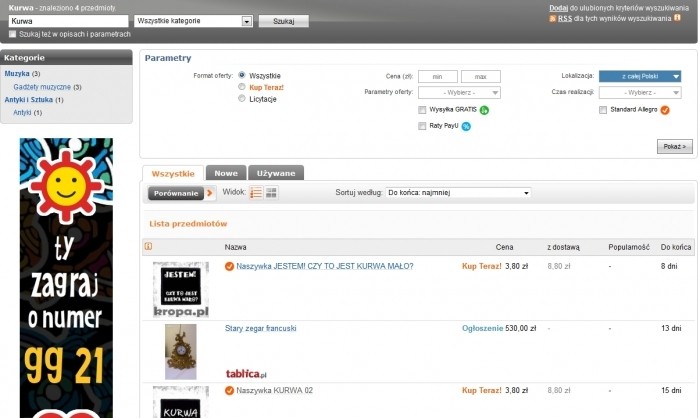Open the Stary zegar francuski listing

260,328
